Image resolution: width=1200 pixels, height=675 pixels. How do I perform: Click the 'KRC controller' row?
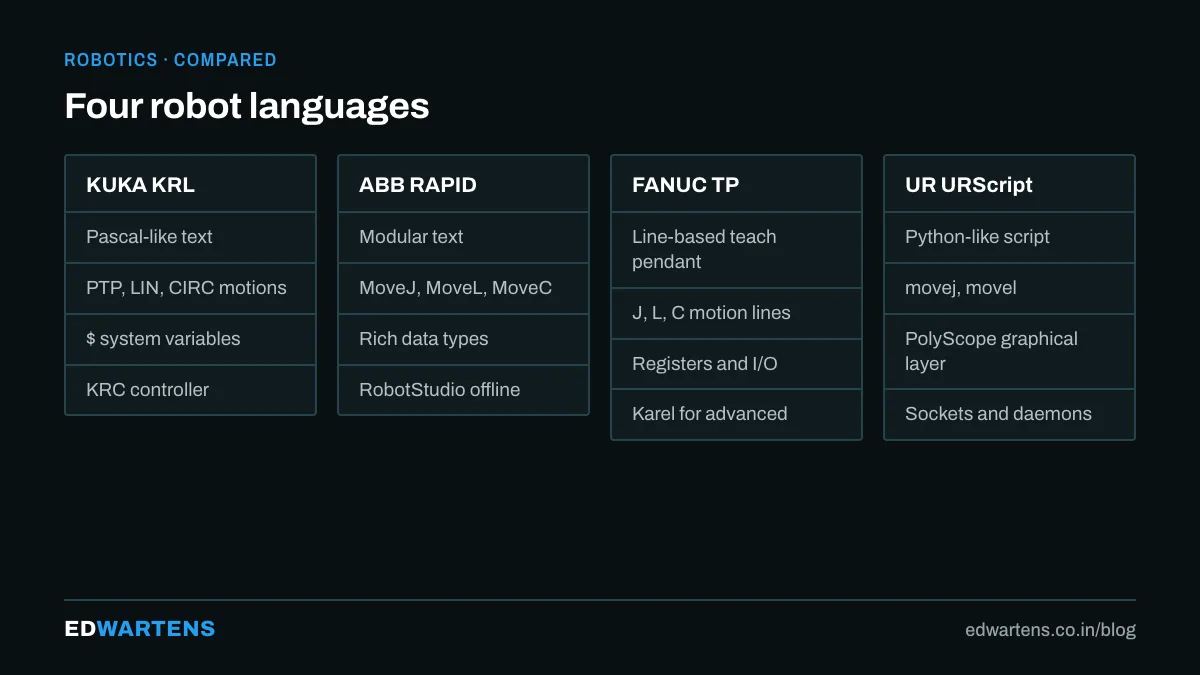[190, 390]
